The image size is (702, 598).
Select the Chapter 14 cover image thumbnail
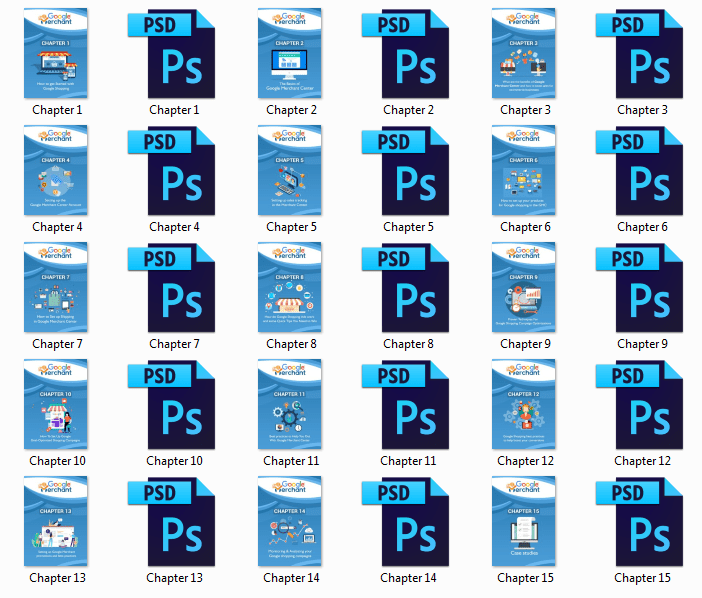click(x=289, y=520)
